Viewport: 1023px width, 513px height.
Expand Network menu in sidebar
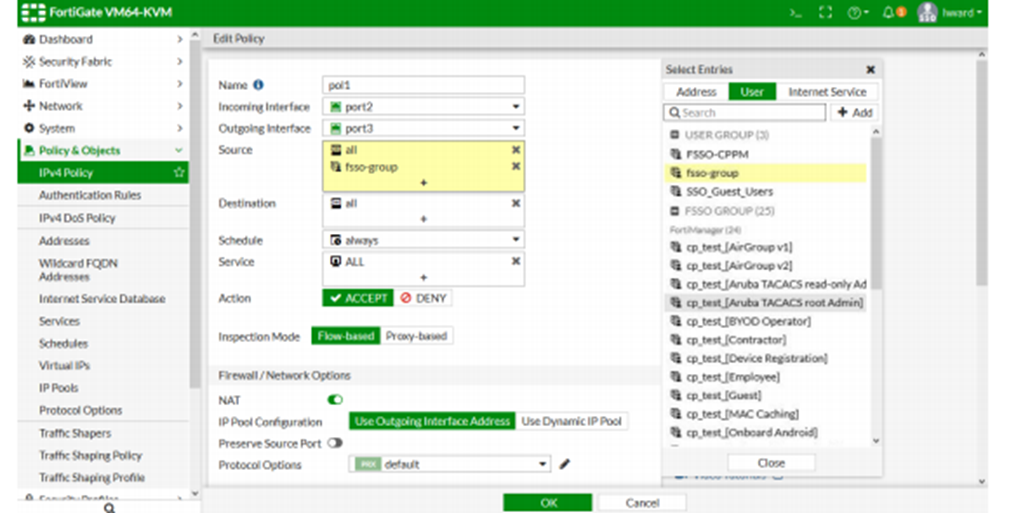click(103, 106)
